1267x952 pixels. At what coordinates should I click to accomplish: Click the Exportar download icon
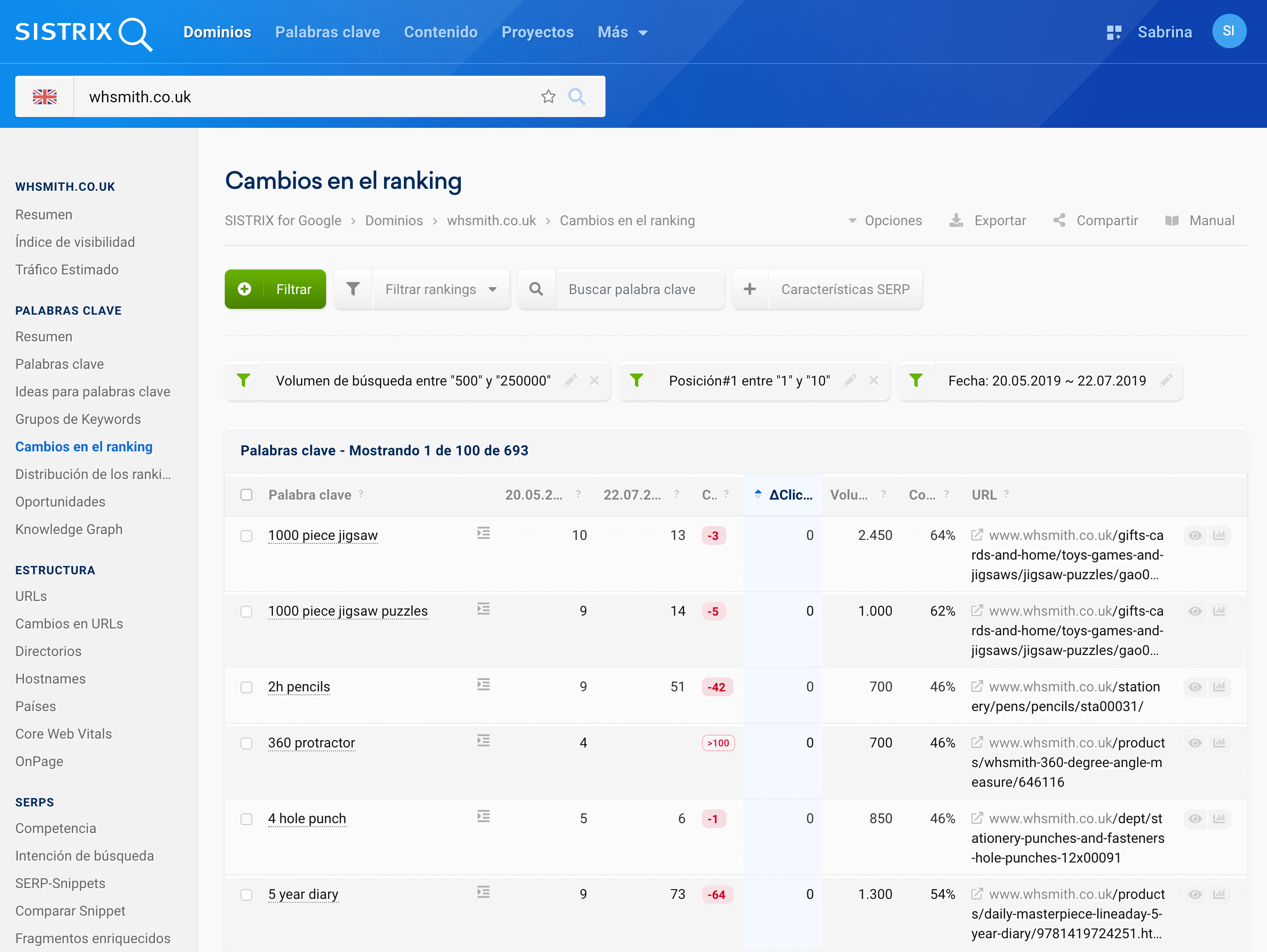point(956,221)
